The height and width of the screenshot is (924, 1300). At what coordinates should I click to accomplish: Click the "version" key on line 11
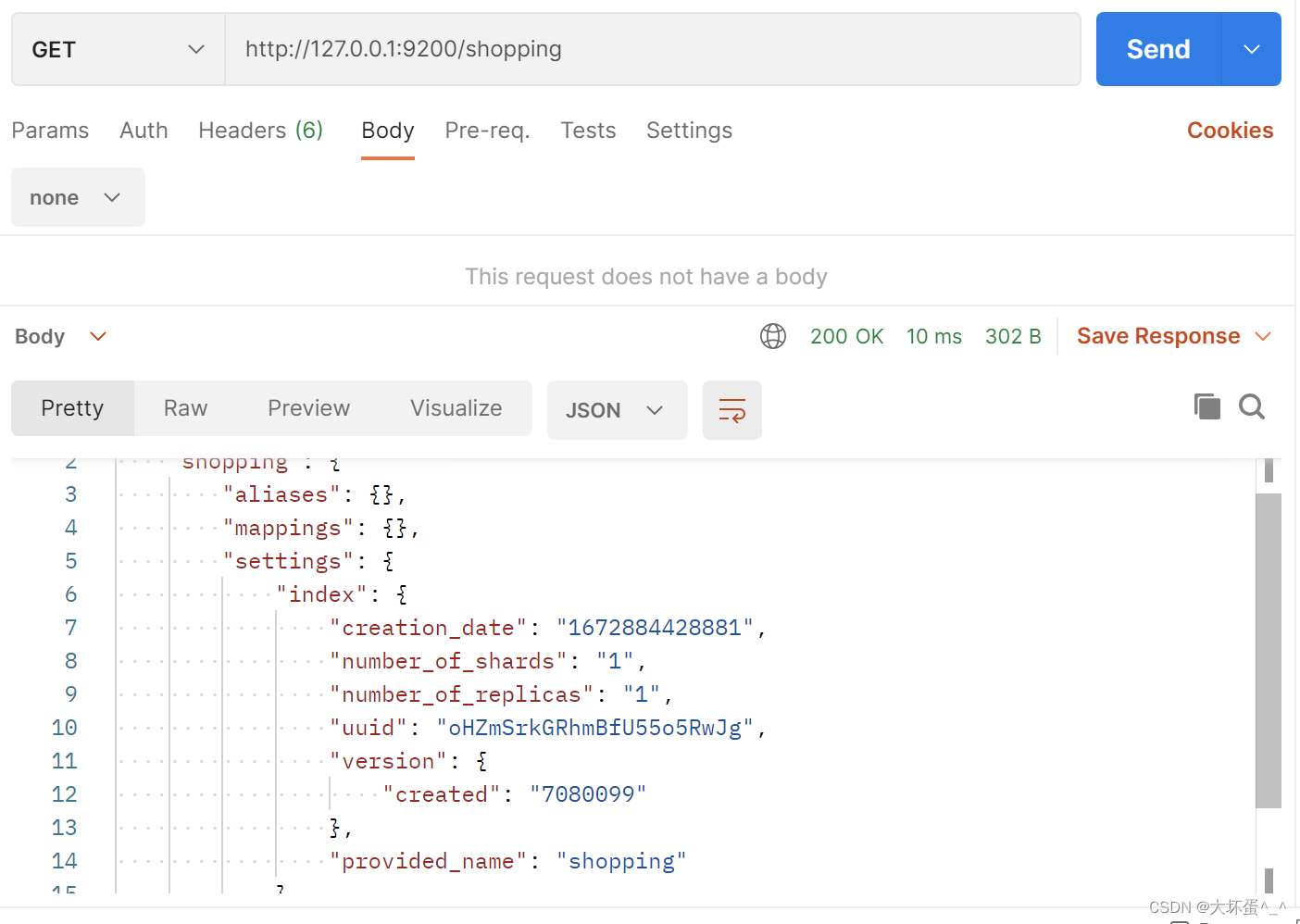388,761
